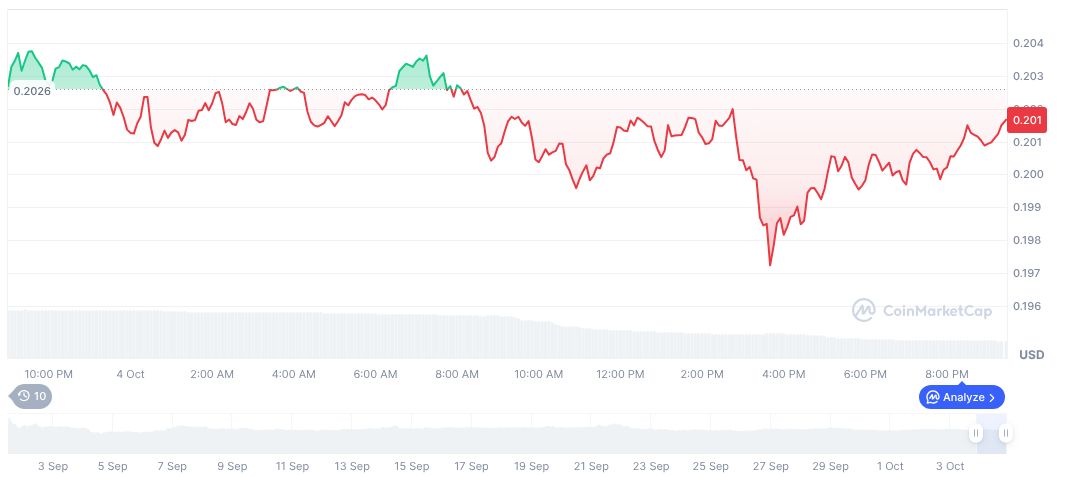
Task: Click the 0.204 price axis label
Action: (x=1029, y=43)
